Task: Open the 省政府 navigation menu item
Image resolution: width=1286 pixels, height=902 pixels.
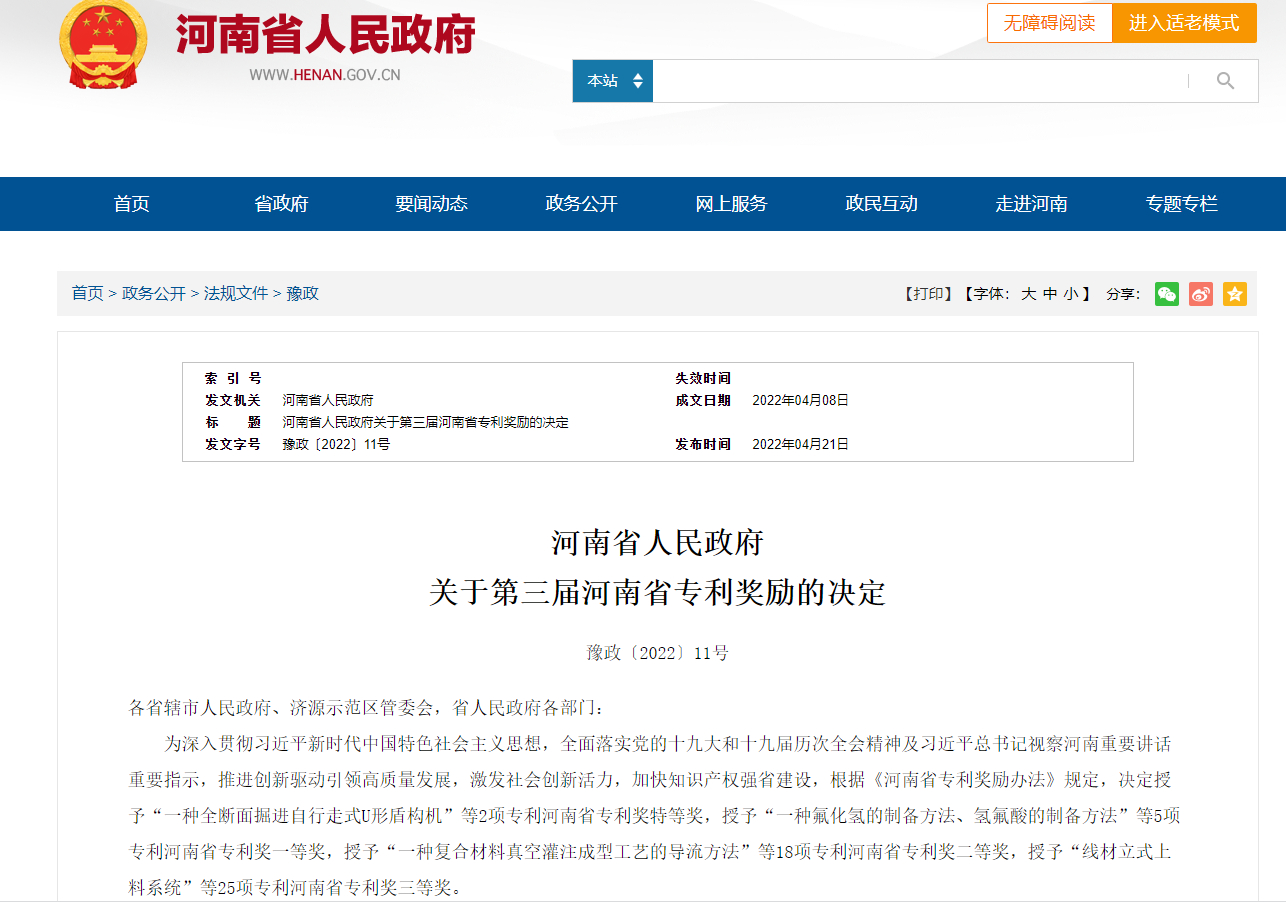Action: pos(282,204)
